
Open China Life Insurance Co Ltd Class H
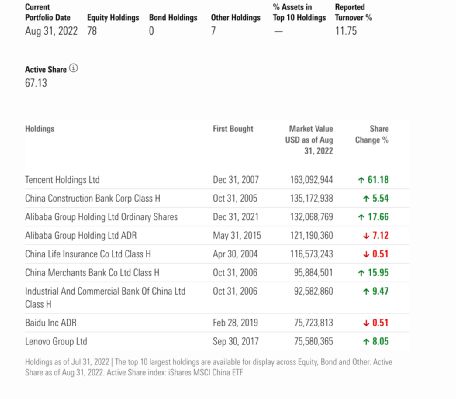coord(88,254)
